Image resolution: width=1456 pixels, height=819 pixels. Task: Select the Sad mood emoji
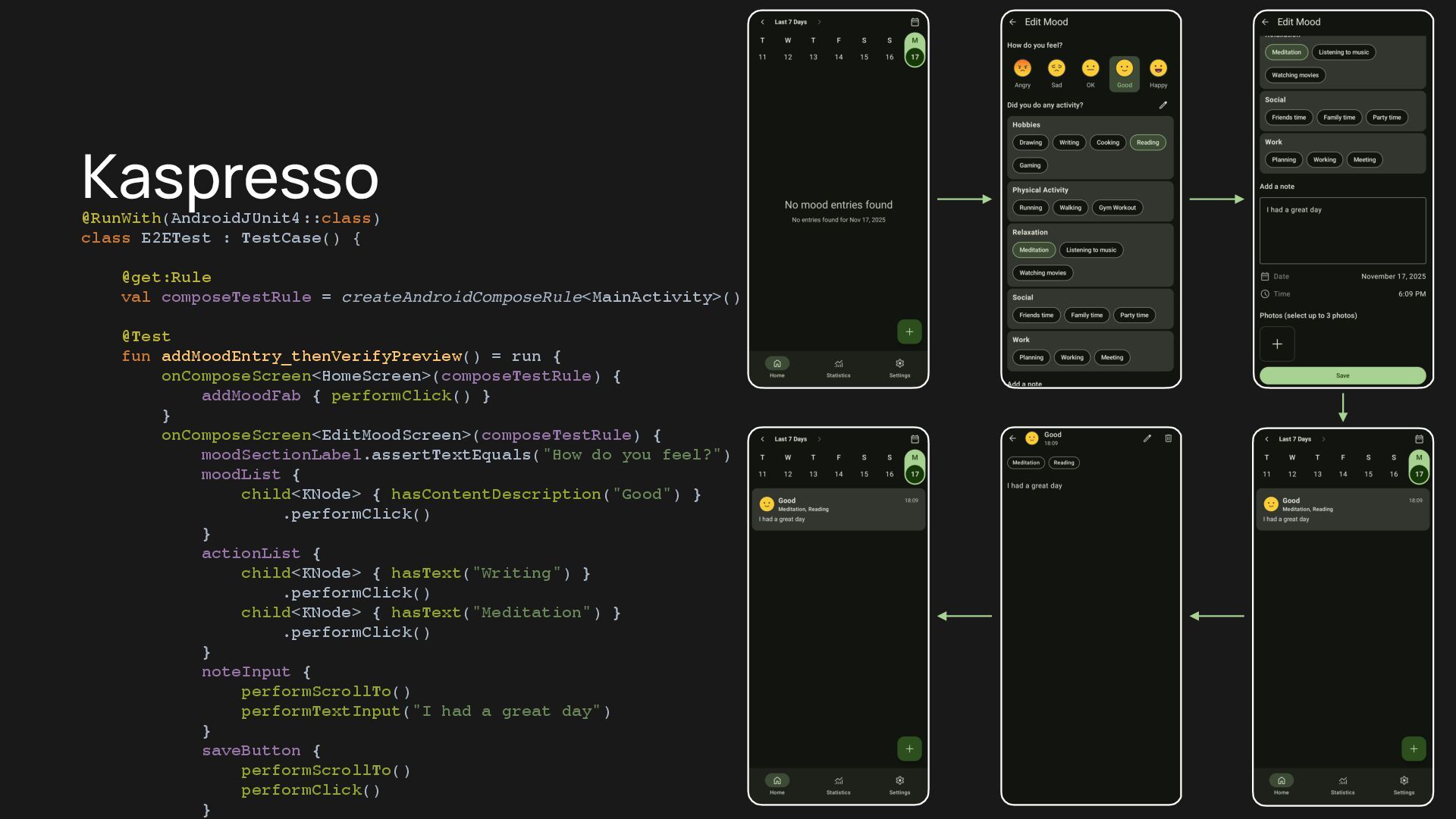[1056, 69]
